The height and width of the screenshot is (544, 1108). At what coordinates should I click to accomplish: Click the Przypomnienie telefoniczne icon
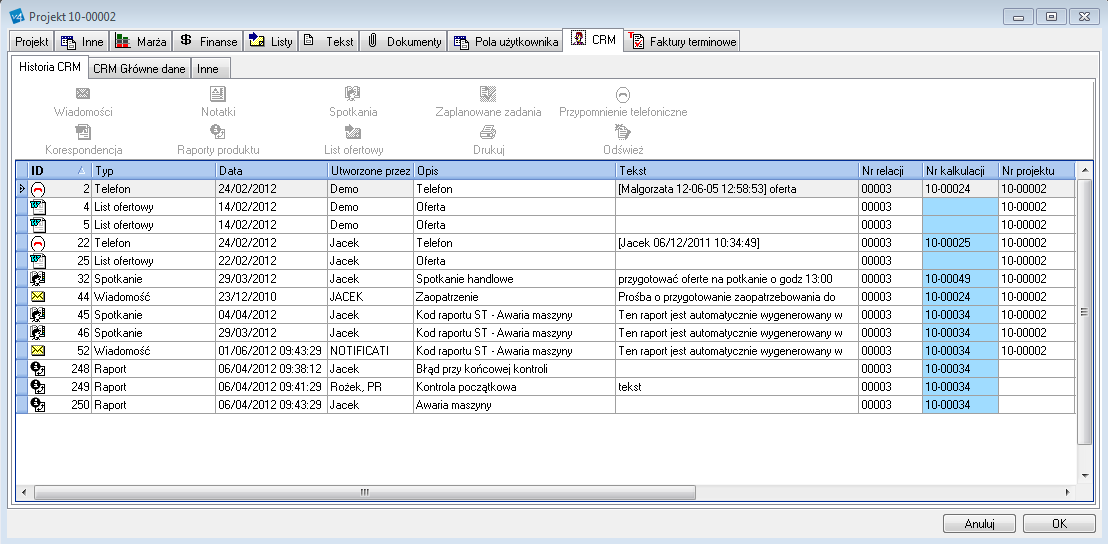click(x=623, y=95)
